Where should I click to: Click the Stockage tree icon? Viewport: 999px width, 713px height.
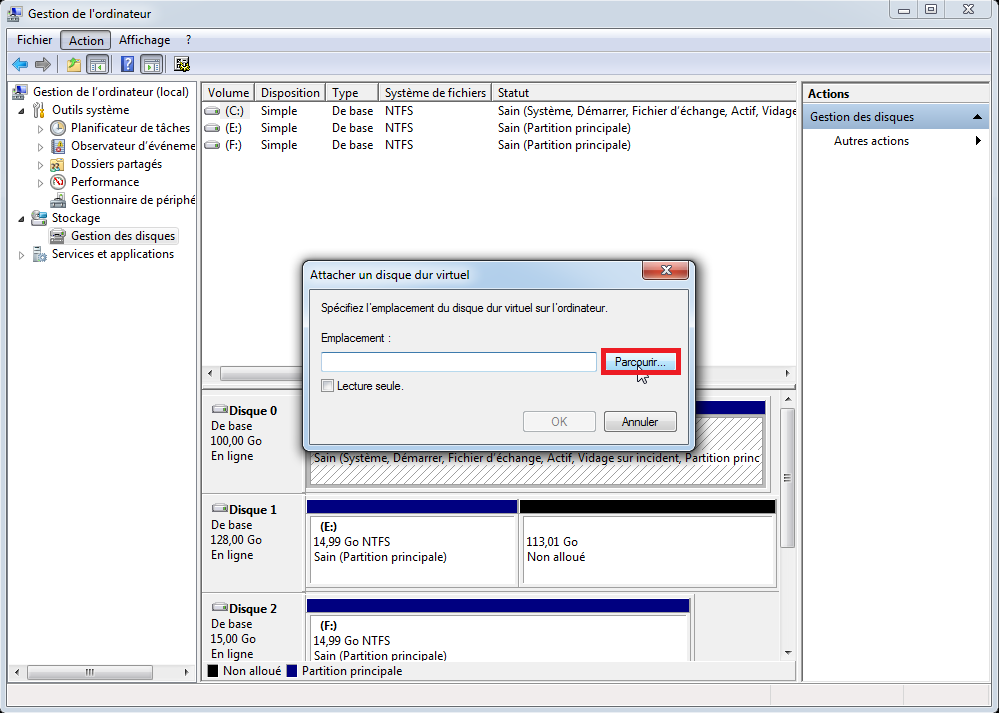pyautogui.click(x=39, y=218)
